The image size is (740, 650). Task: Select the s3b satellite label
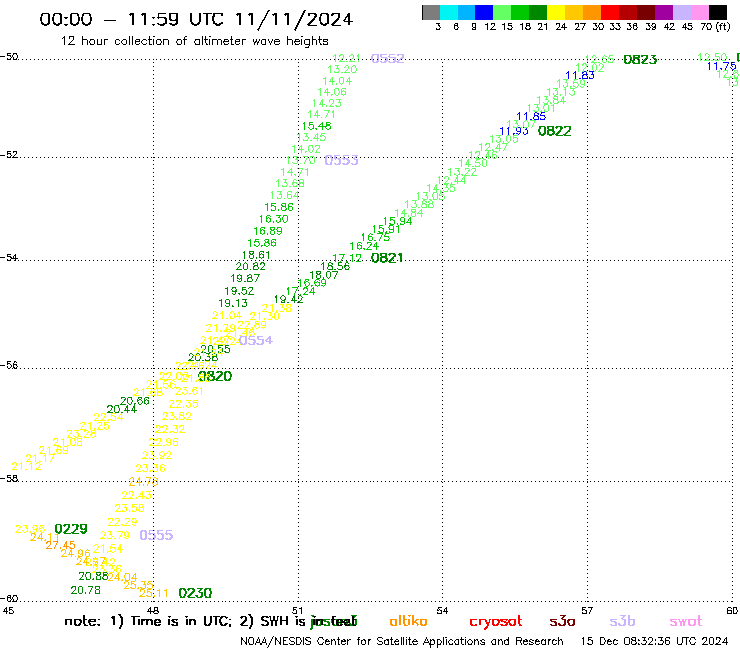pos(622,621)
